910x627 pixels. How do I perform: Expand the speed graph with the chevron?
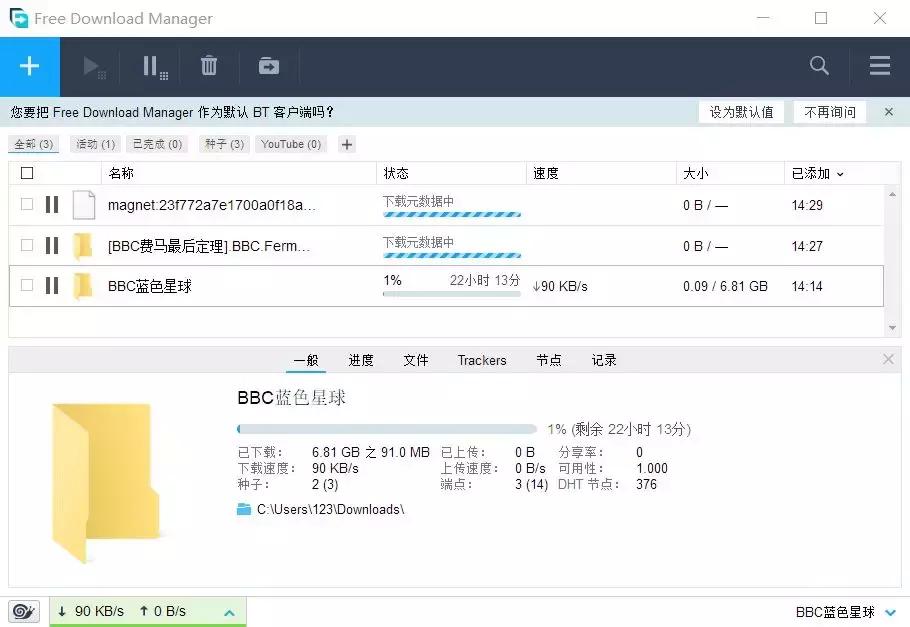(x=229, y=611)
